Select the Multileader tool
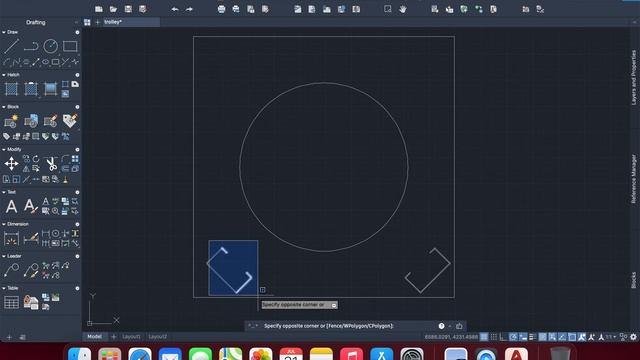The width and height of the screenshot is (640, 360). [x=11, y=270]
